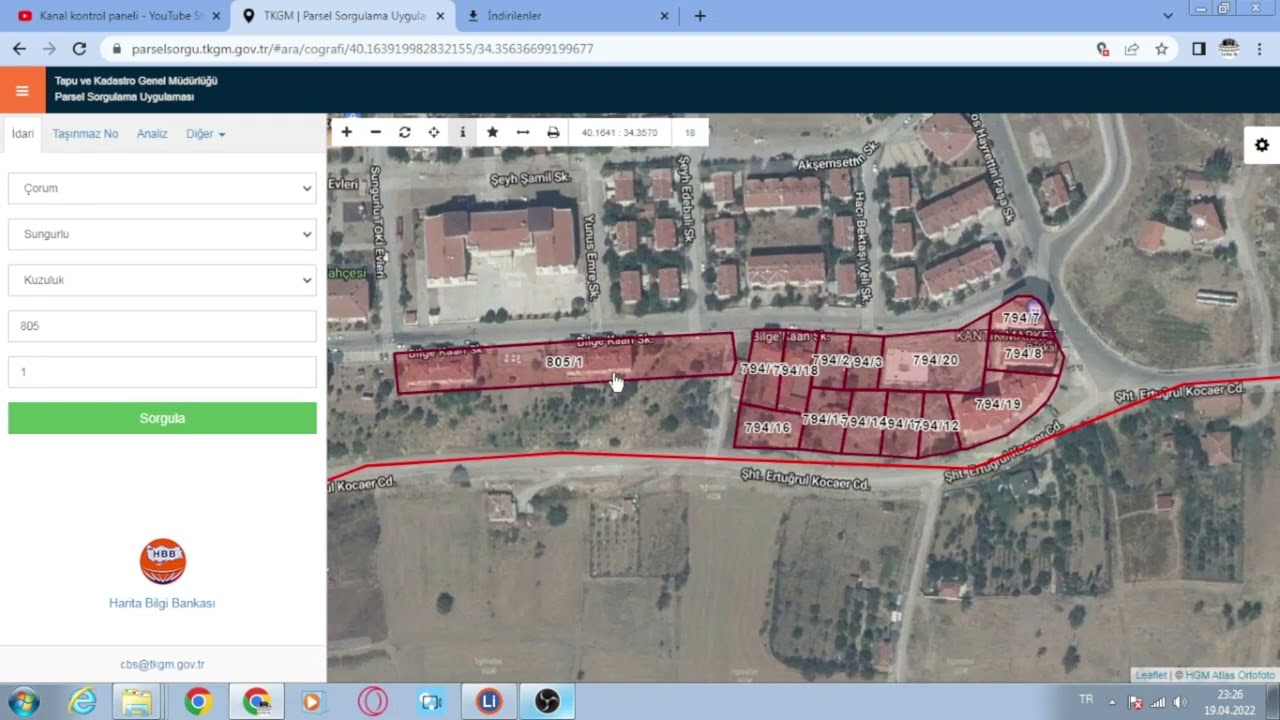
Task: Click the ada field containing 805
Action: pyautogui.click(x=162, y=326)
